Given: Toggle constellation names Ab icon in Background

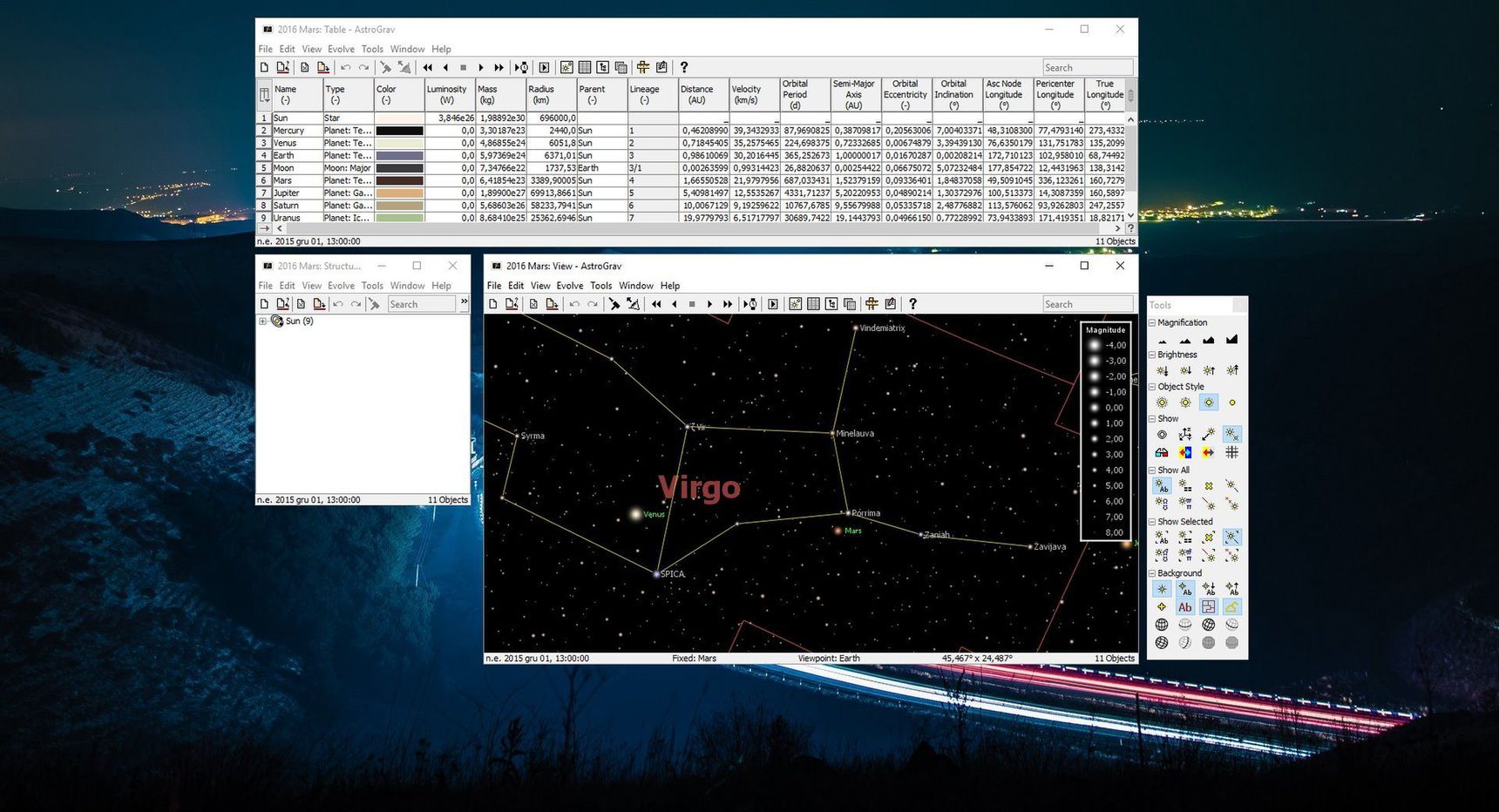Looking at the screenshot, I should 1185,607.
